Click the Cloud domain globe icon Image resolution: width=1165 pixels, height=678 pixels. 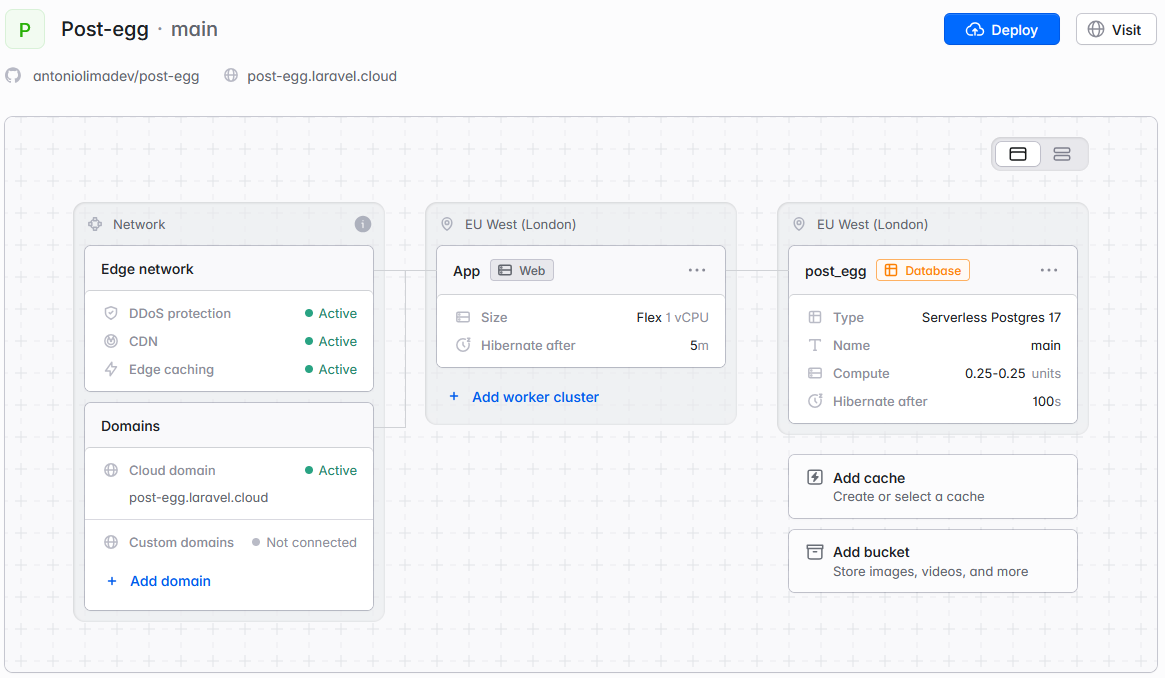pyautogui.click(x=111, y=470)
